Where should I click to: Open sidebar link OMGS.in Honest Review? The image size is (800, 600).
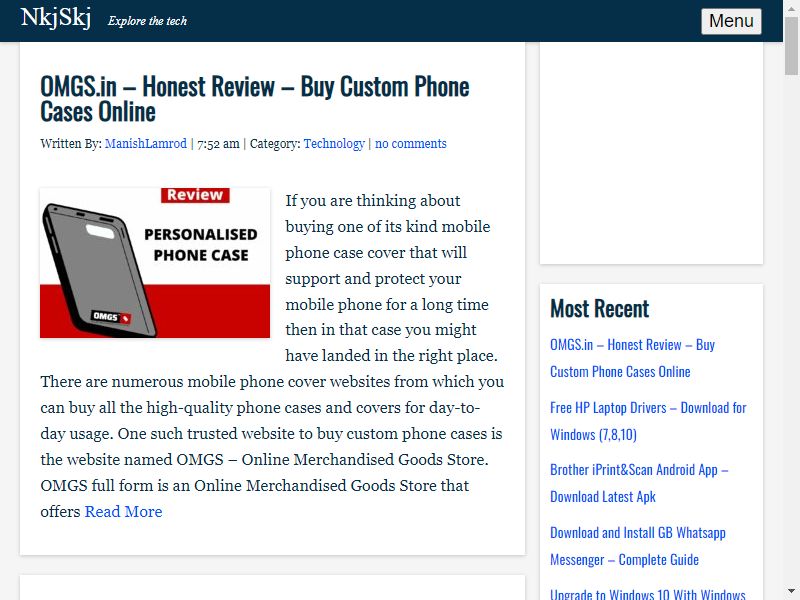point(633,358)
